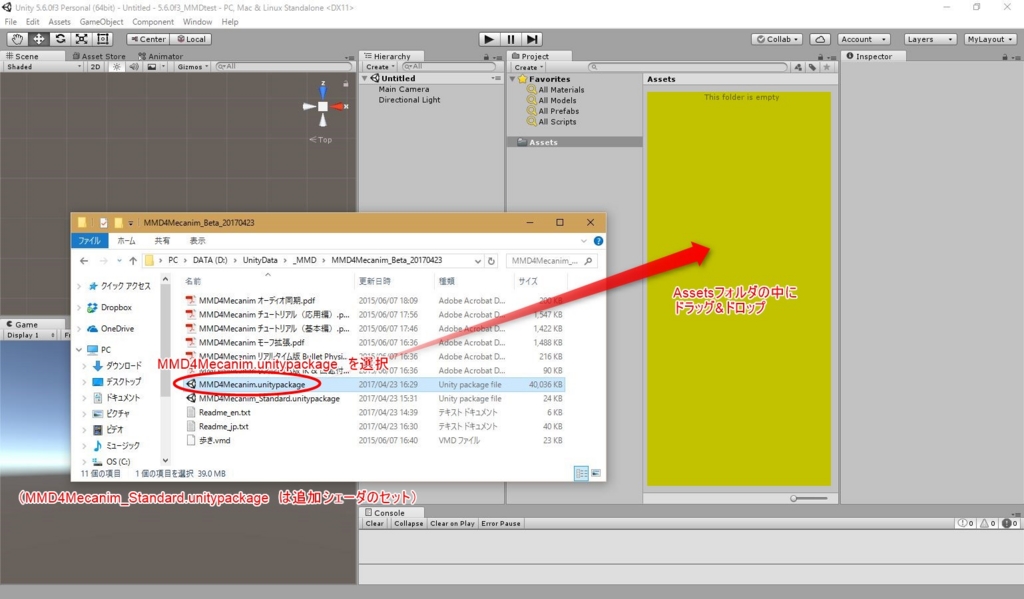
Task: Toggle Center pivot mode button
Action: pos(148,39)
